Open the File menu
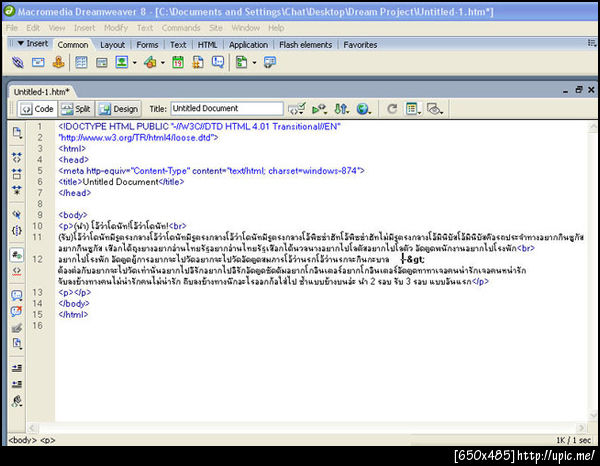 click(x=12, y=28)
